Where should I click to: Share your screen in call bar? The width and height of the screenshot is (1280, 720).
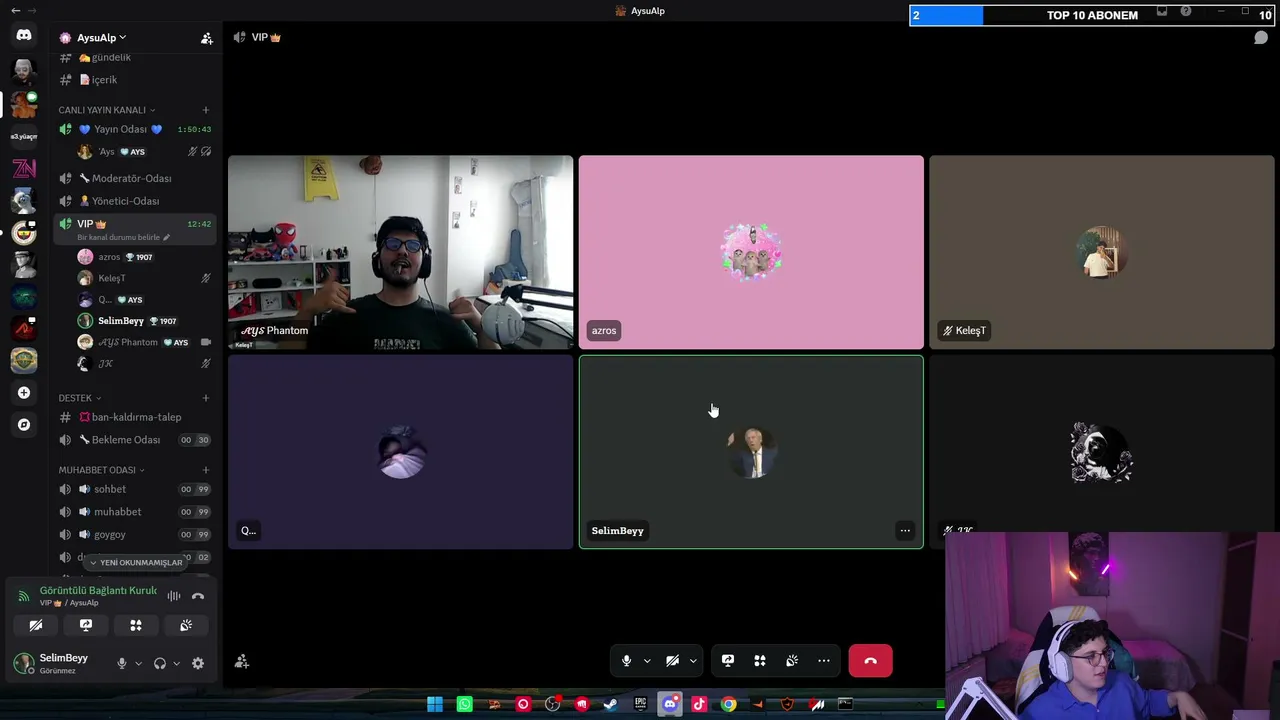pyautogui.click(x=728, y=661)
